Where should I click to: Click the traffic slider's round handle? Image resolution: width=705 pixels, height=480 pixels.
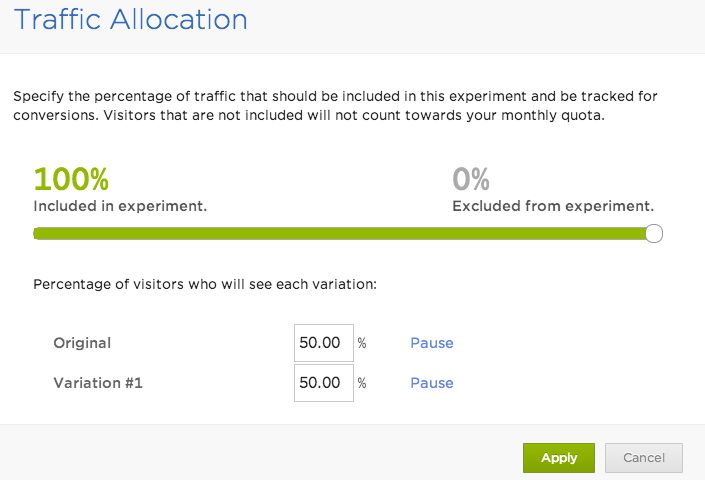[x=654, y=234]
